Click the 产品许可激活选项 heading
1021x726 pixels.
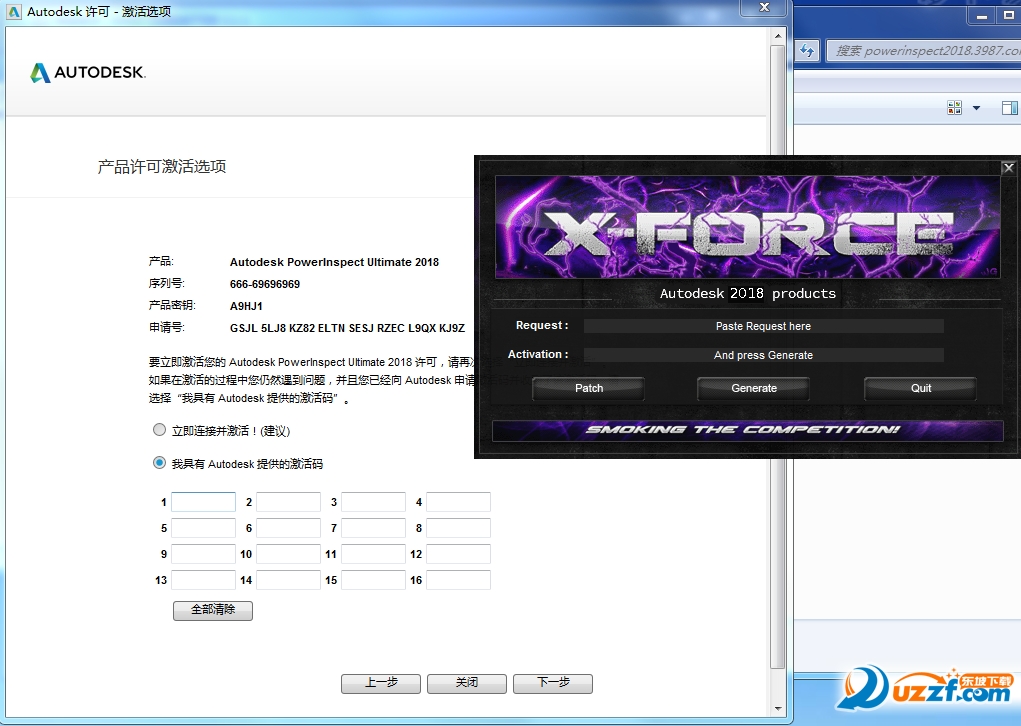[x=161, y=167]
